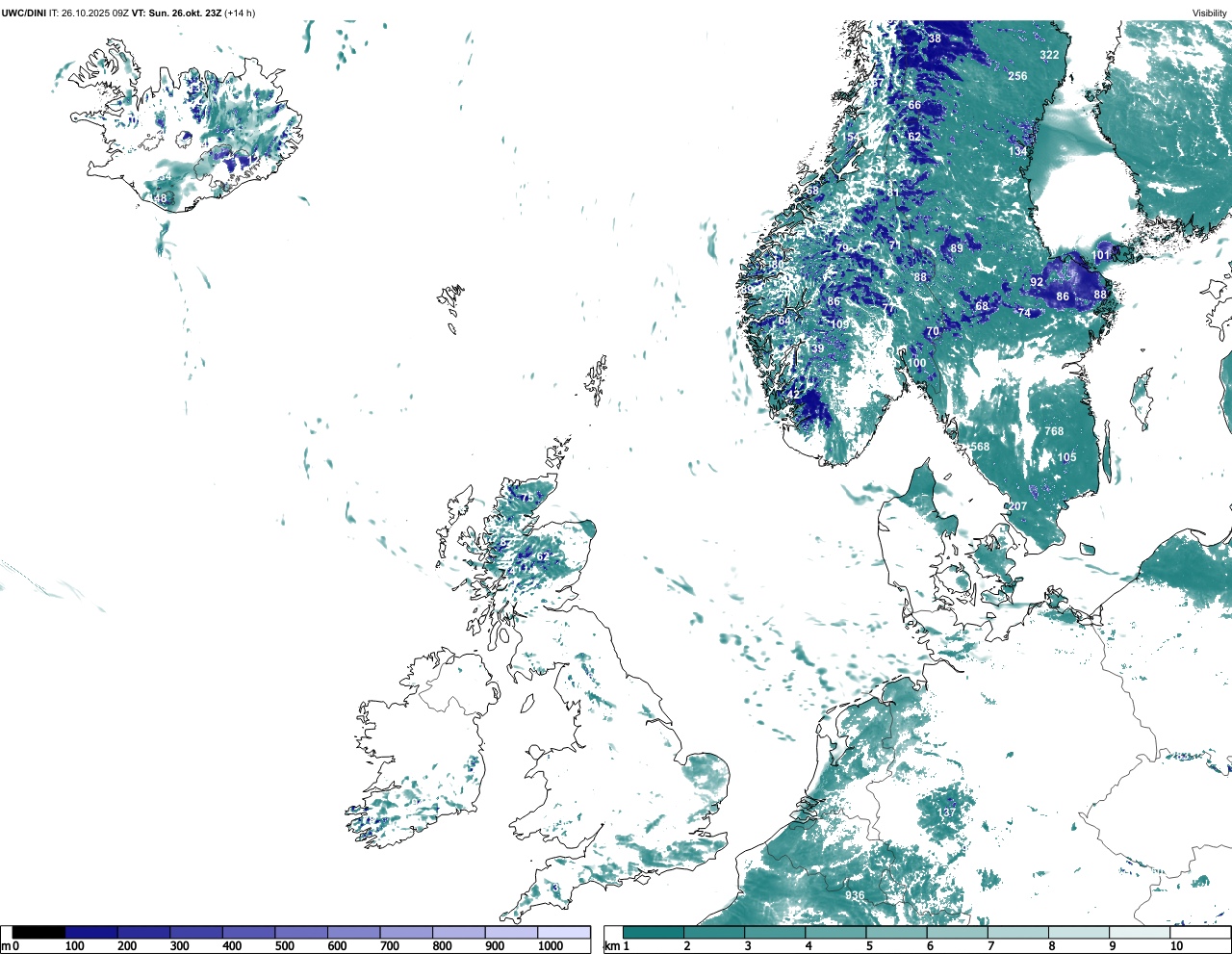Click the white legend segment right of 10 km
The image size is (1232, 954).
coord(1201,932)
